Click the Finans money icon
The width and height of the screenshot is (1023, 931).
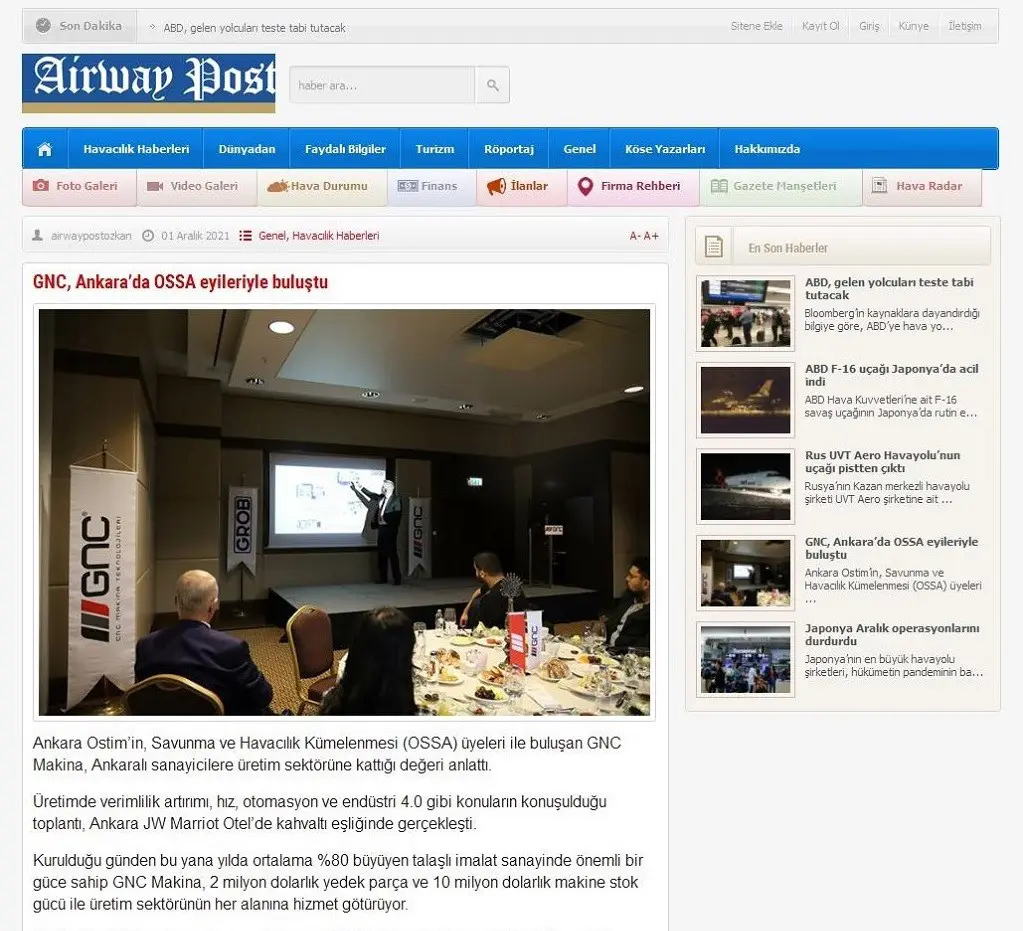coord(408,186)
